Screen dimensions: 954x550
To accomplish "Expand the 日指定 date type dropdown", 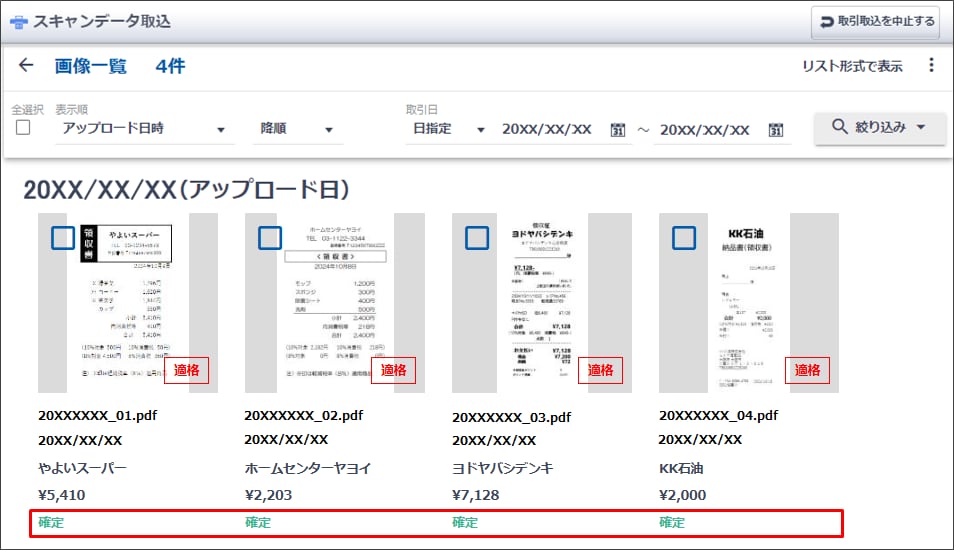I will pyautogui.click(x=448, y=129).
